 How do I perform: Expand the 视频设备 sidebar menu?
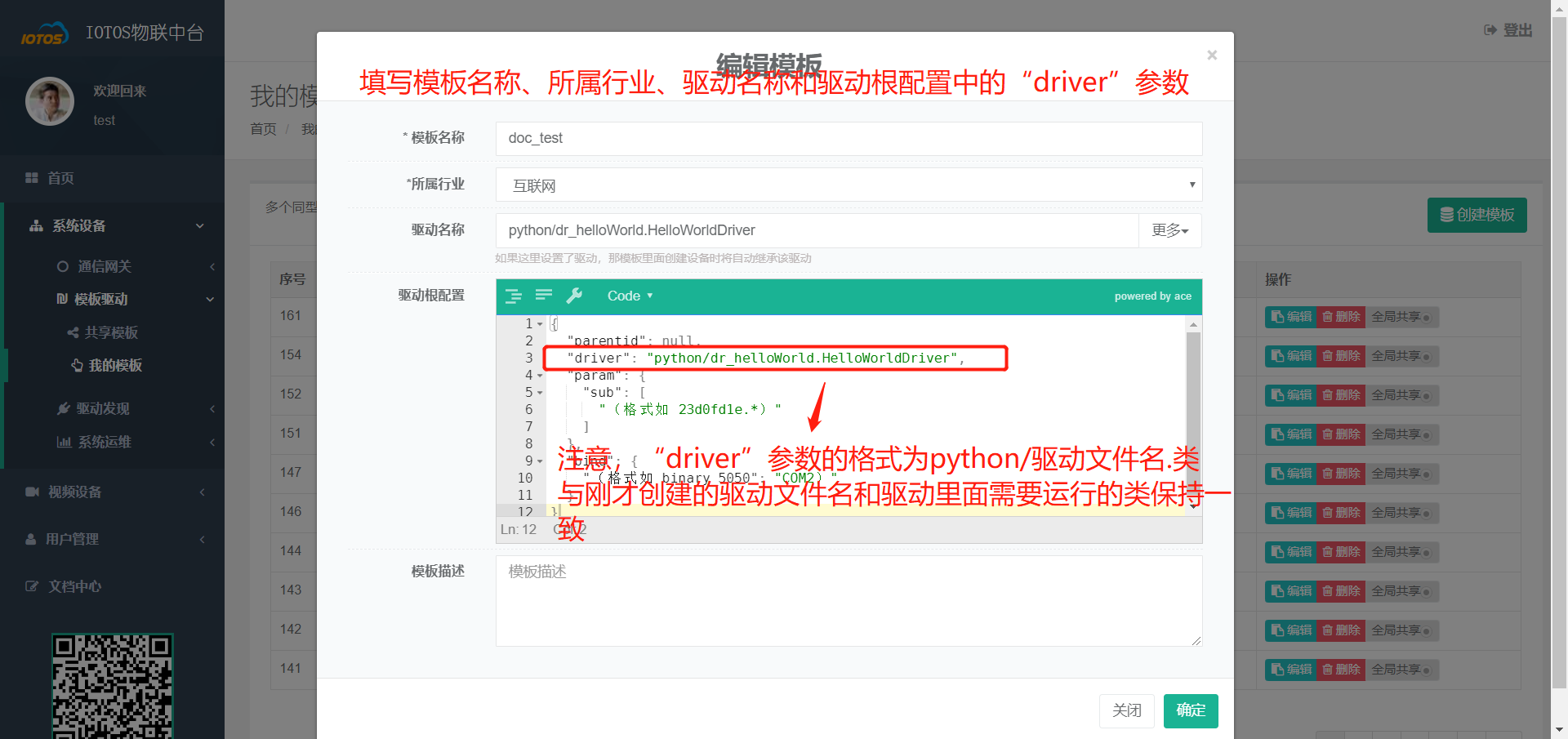(75, 492)
